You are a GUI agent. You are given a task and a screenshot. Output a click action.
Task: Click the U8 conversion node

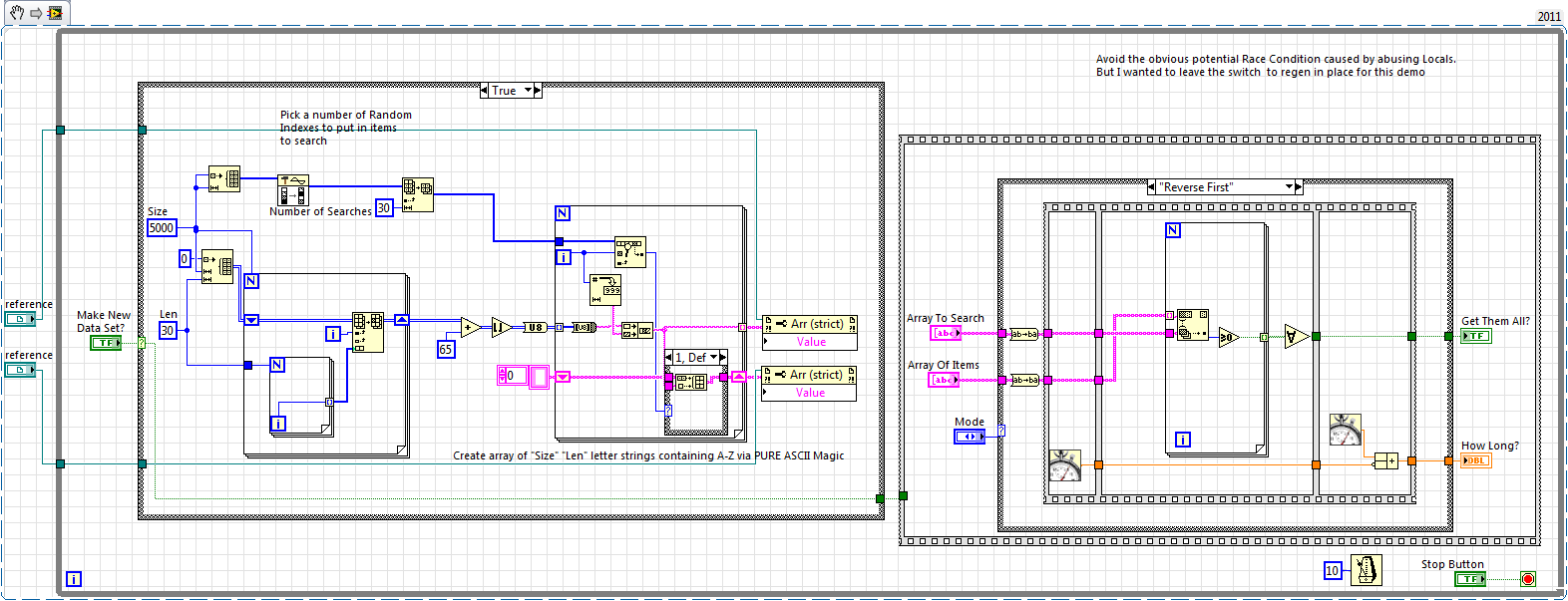(536, 327)
